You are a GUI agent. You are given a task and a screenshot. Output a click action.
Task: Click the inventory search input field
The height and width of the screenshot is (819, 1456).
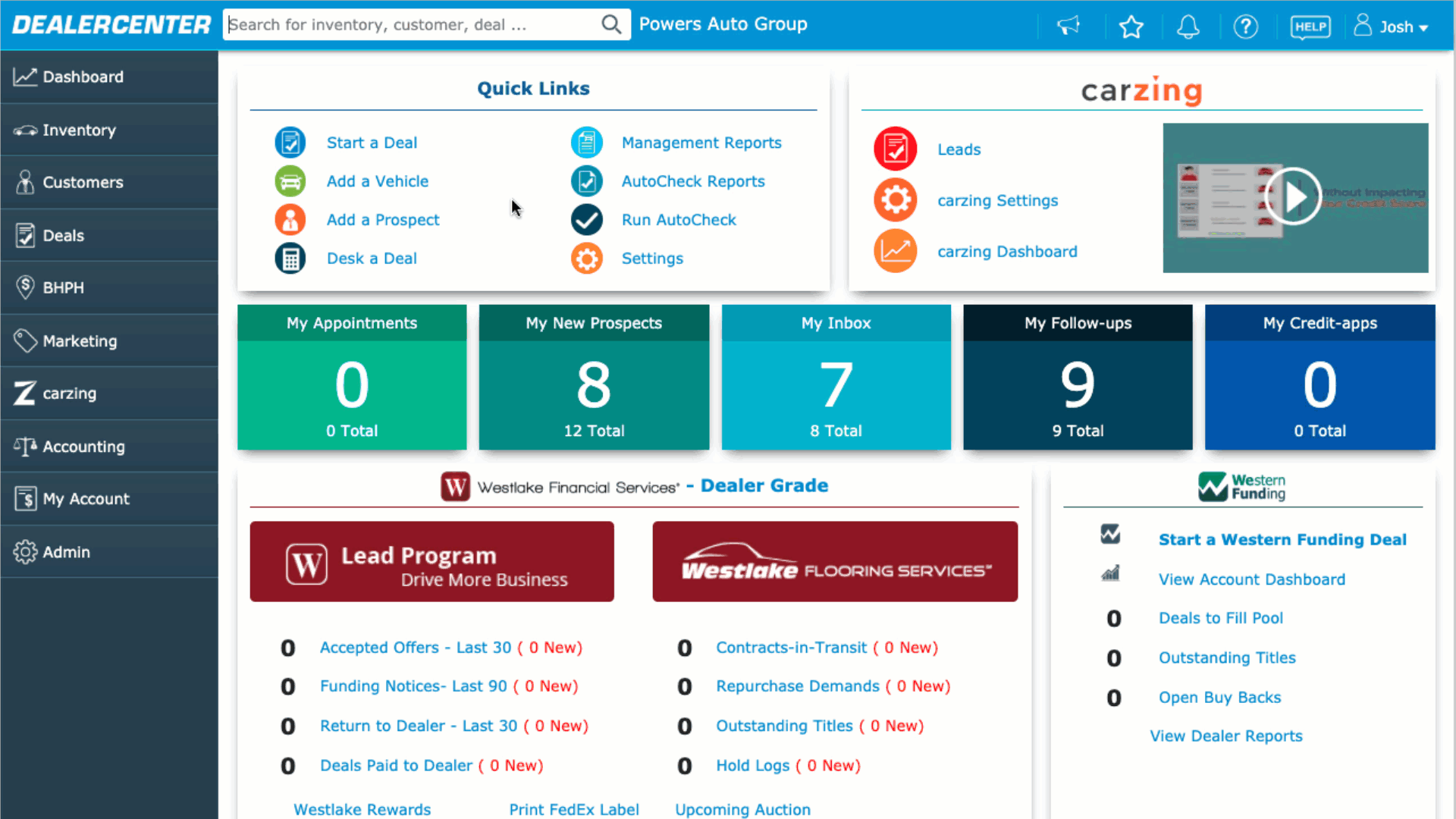click(413, 25)
